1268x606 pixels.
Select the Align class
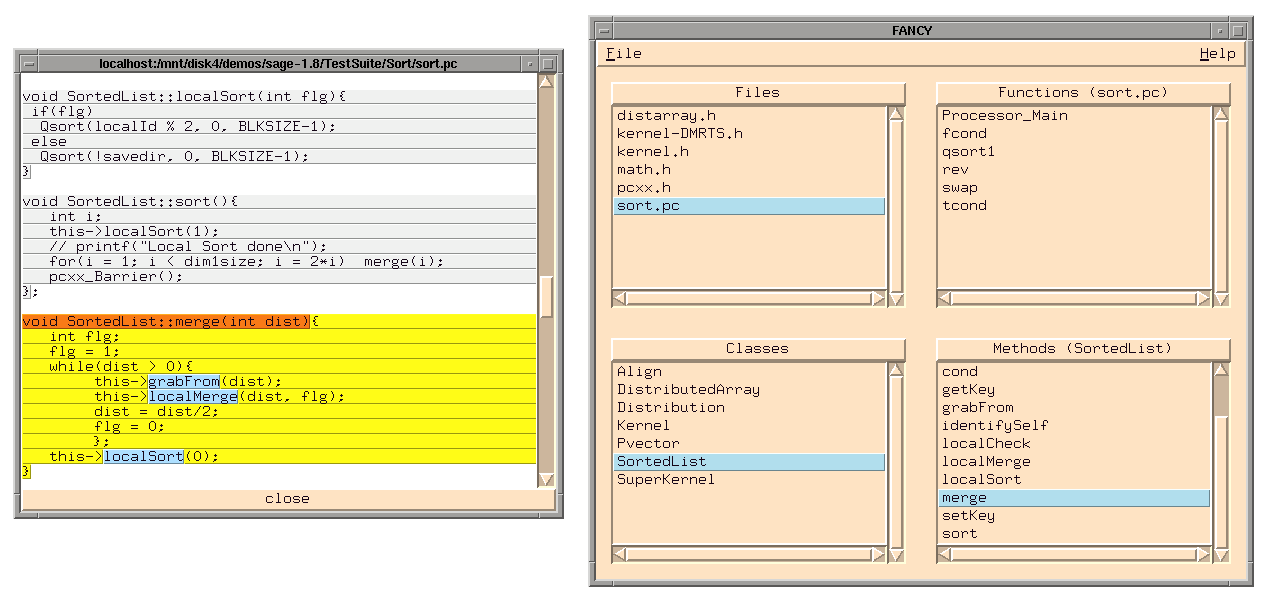tap(749, 372)
